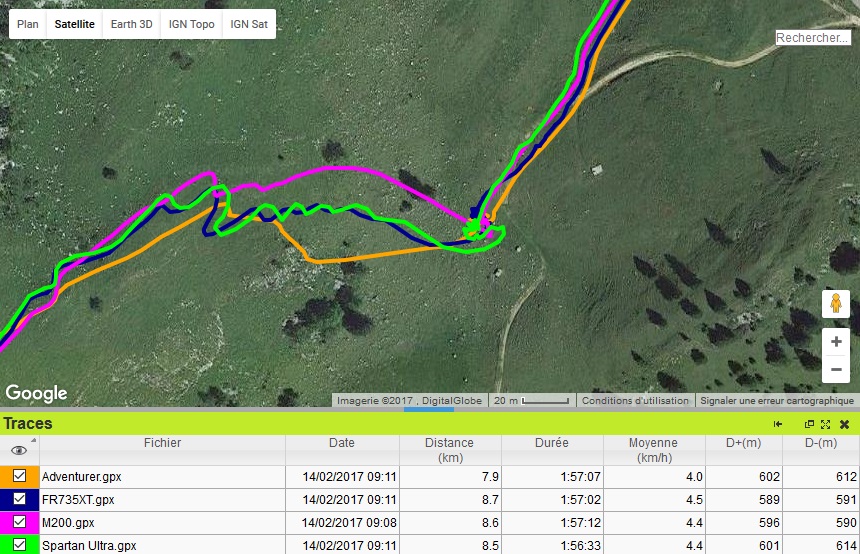Close the Traces panel
The width and height of the screenshot is (860, 554).
[844, 424]
